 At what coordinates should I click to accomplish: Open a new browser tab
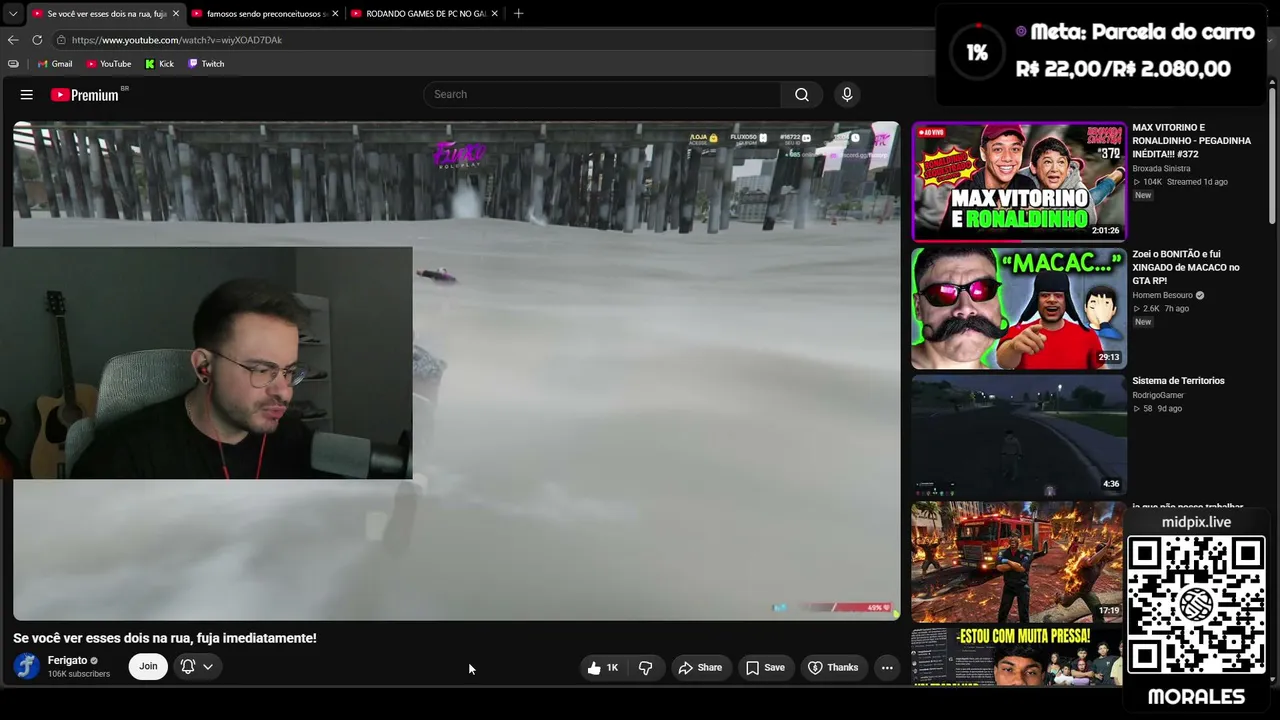pyautogui.click(x=518, y=14)
